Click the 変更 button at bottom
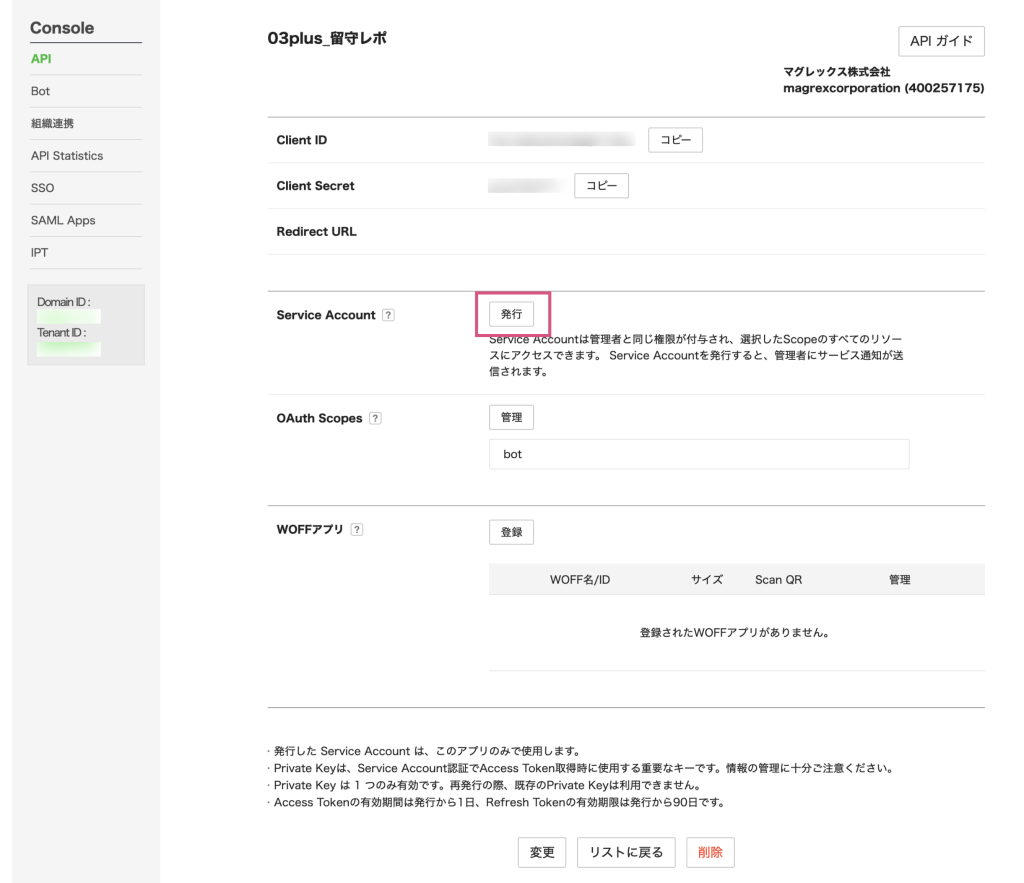 542,852
